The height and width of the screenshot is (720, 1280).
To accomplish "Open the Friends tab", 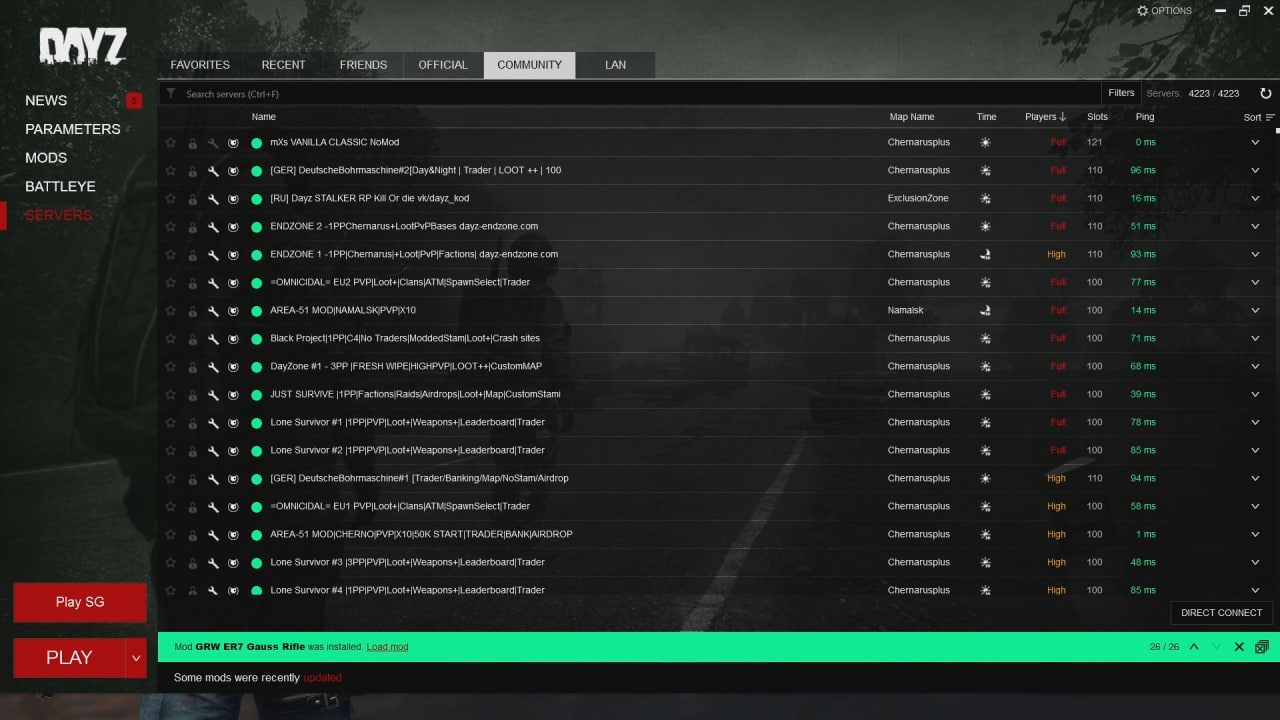I will tap(363, 65).
